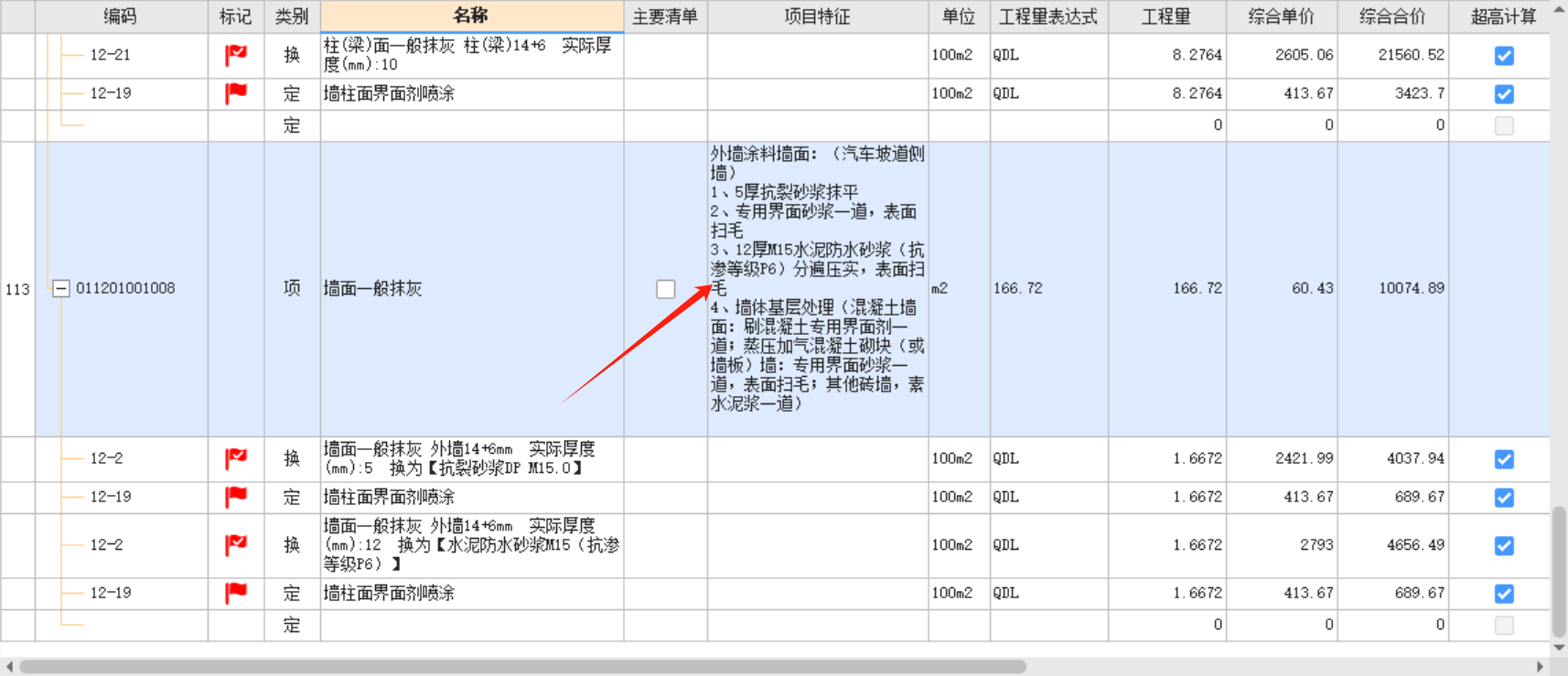Click the 2793 unit price cell
Viewport: 1568px width, 676px height.
coord(1282,545)
